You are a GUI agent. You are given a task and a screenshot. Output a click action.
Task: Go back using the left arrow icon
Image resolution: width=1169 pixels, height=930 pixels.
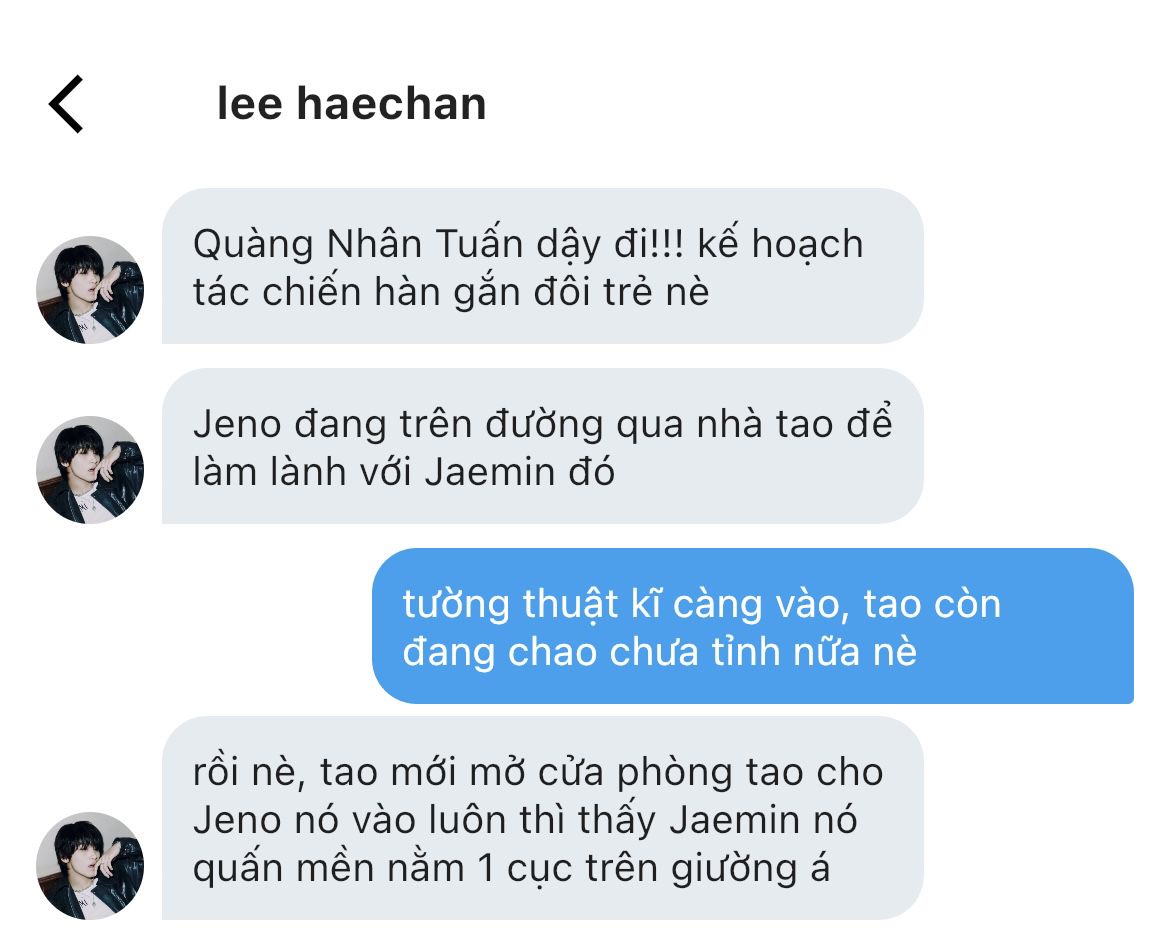coord(66,104)
